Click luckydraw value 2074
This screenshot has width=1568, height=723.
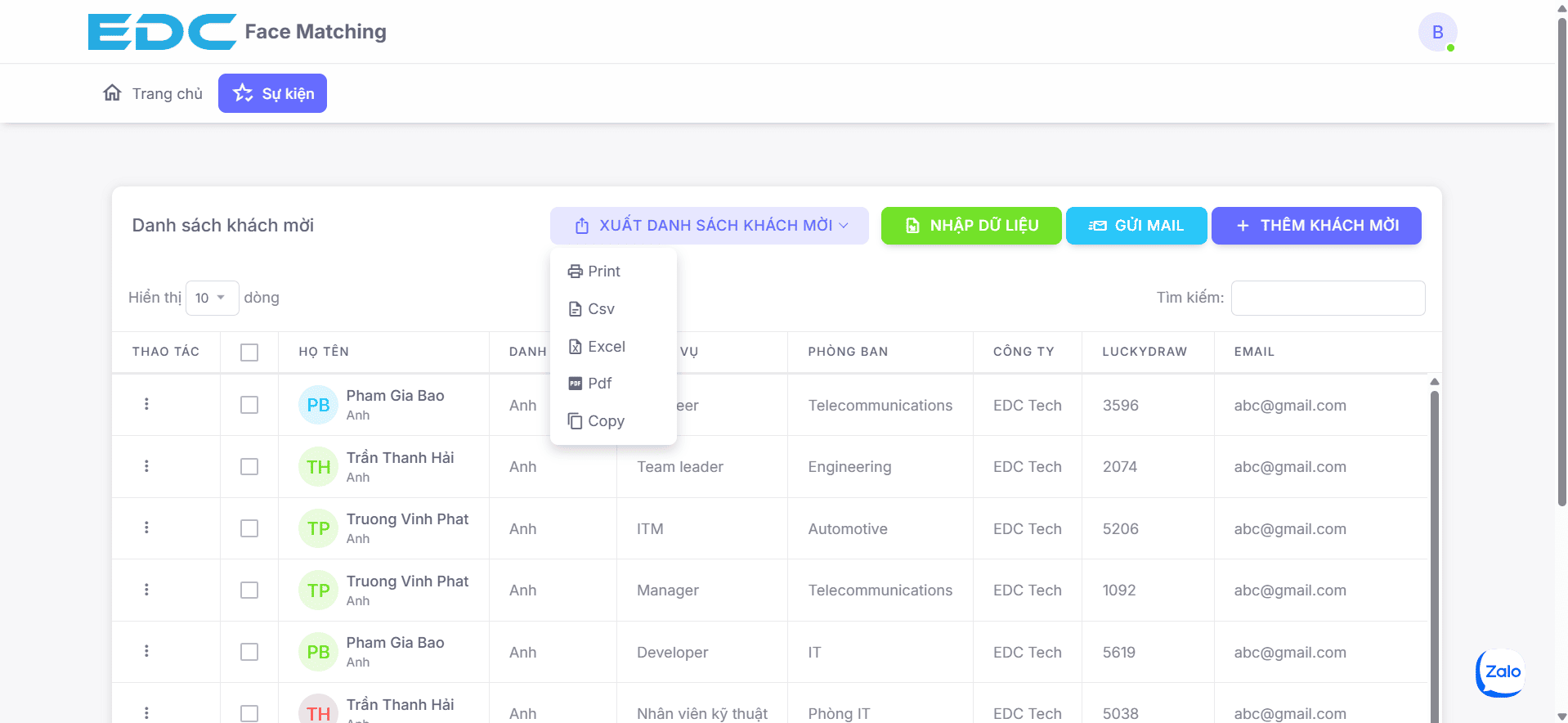[x=1120, y=467]
